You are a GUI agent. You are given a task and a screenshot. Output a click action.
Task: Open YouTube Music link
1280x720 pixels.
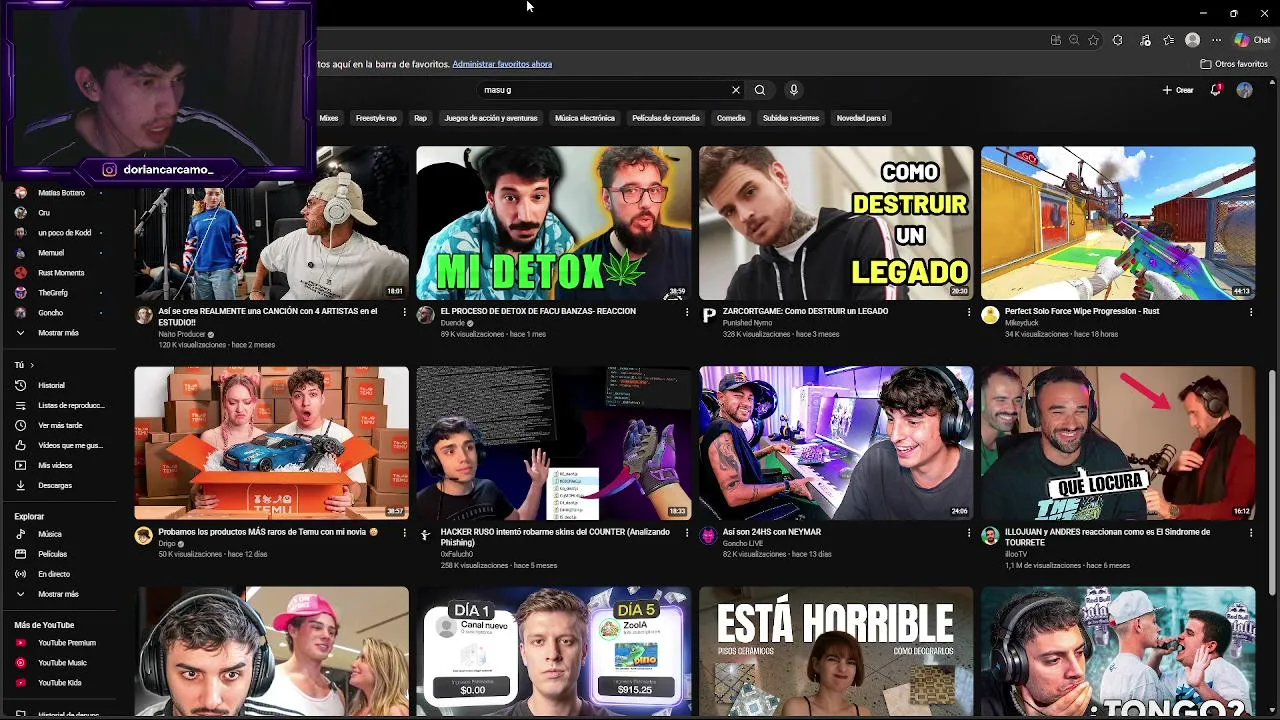[x=60, y=663]
